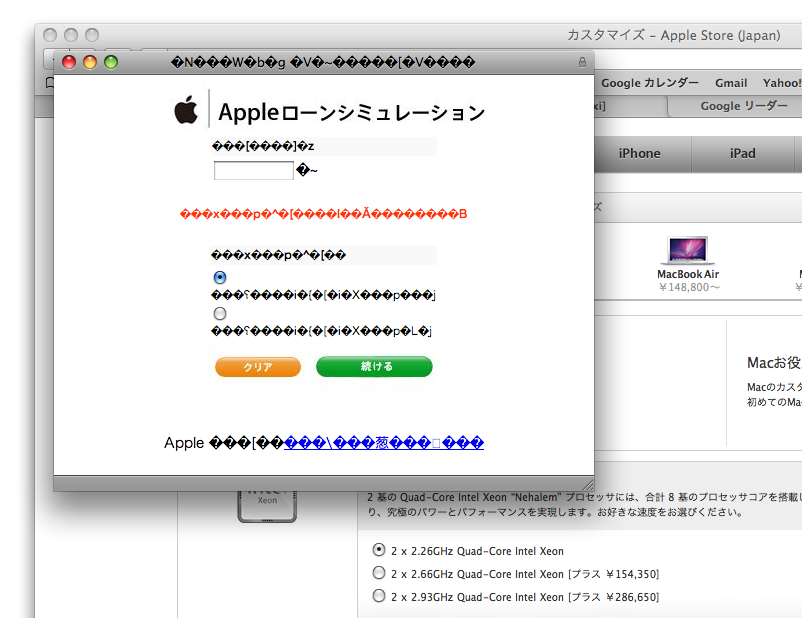
Task: Click the MacBook Air product image
Action: tap(688, 251)
